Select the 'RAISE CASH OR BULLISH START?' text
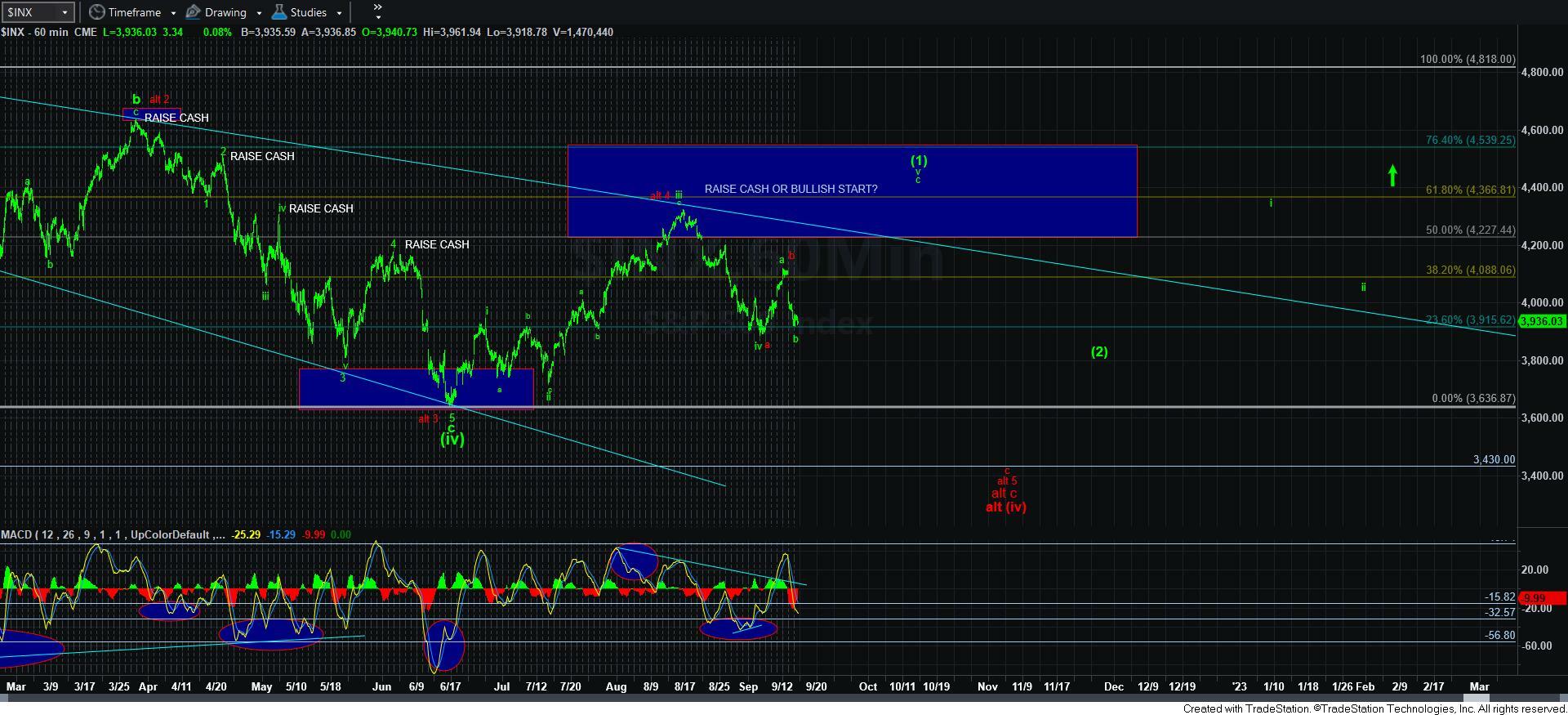This screenshot has width=1568, height=715. [x=791, y=189]
